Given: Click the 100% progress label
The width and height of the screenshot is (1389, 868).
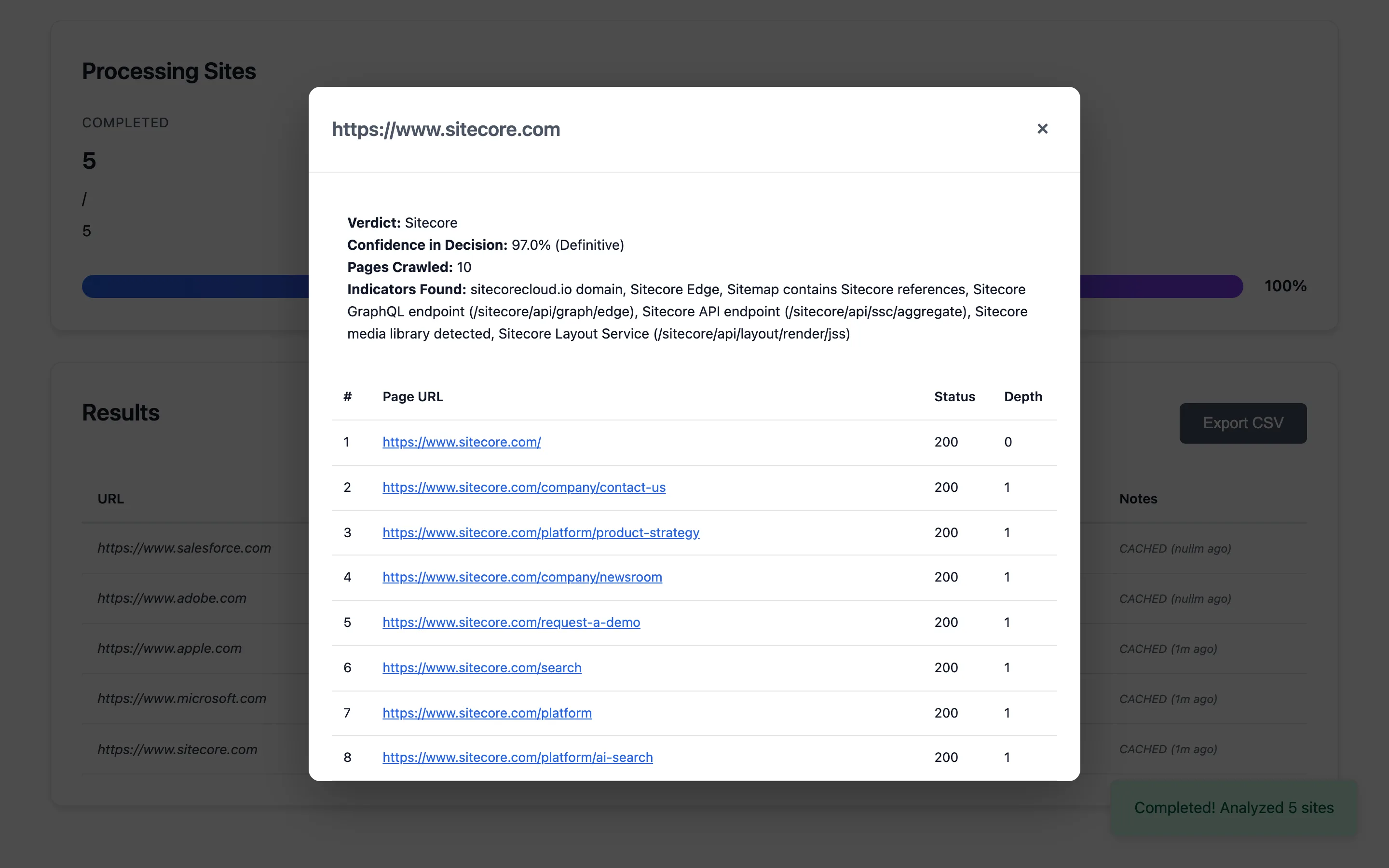Looking at the screenshot, I should coord(1285,286).
